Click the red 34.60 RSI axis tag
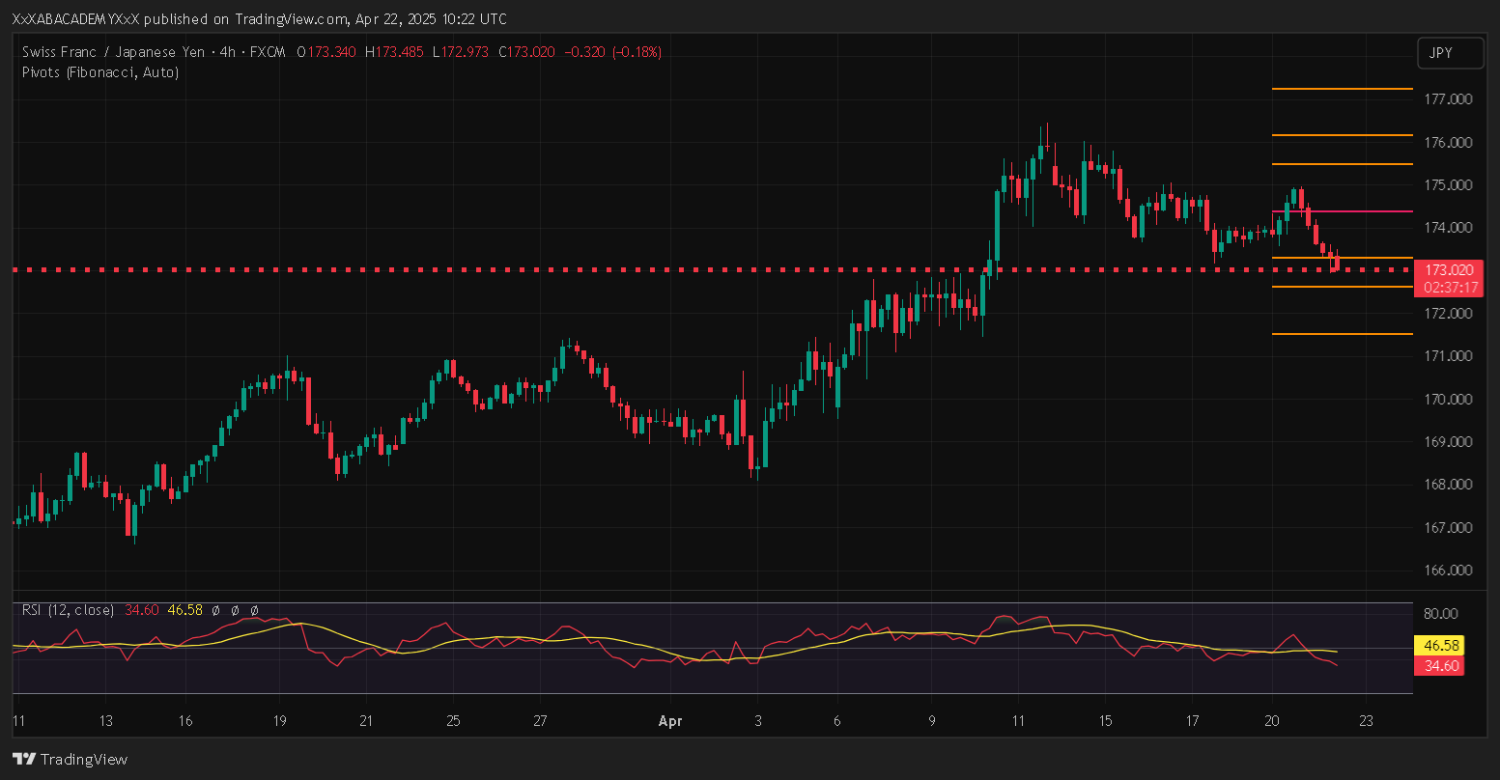The image size is (1500, 780). point(1440,665)
